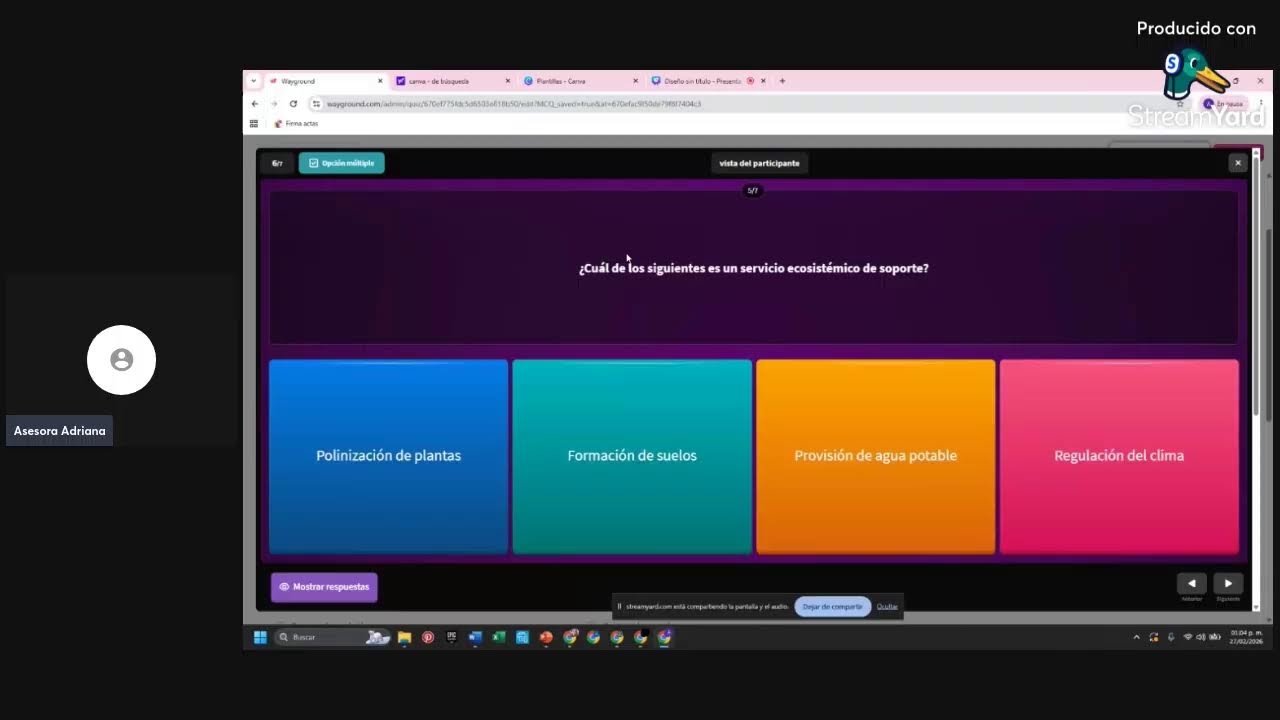Click the 'vista del participante' label
The image size is (1280, 720).
759,163
